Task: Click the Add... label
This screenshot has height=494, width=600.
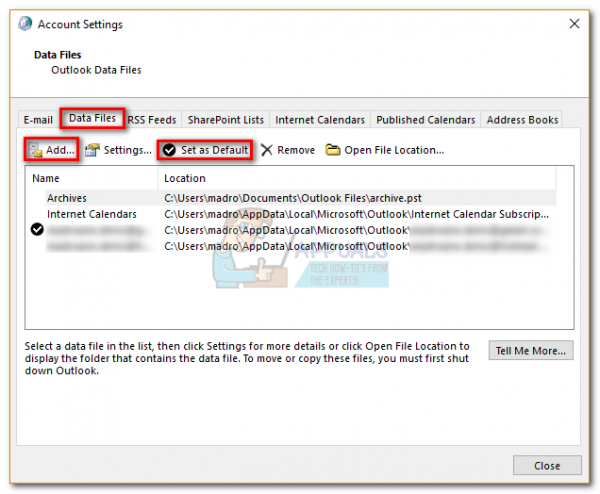Action: (x=60, y=150)
